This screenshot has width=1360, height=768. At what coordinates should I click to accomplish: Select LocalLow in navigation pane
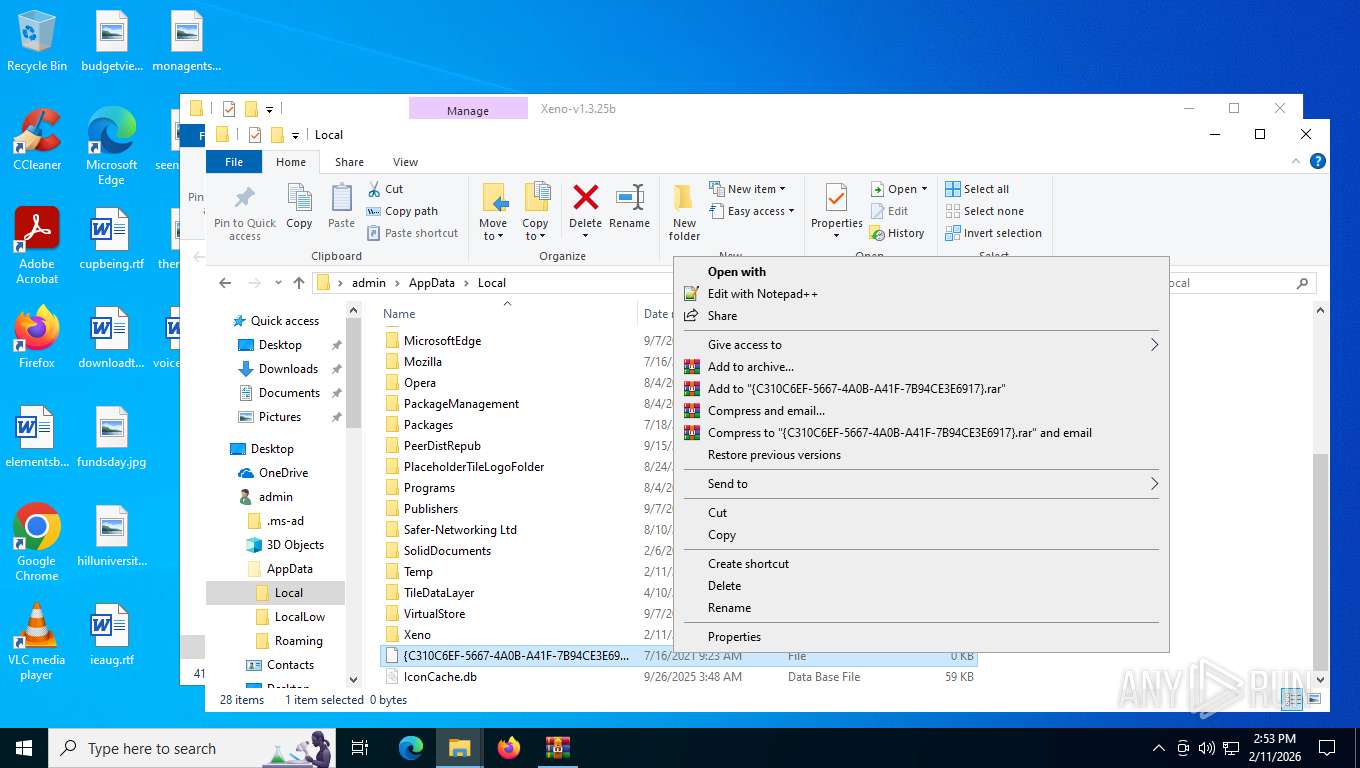click(x=300, y=617)
